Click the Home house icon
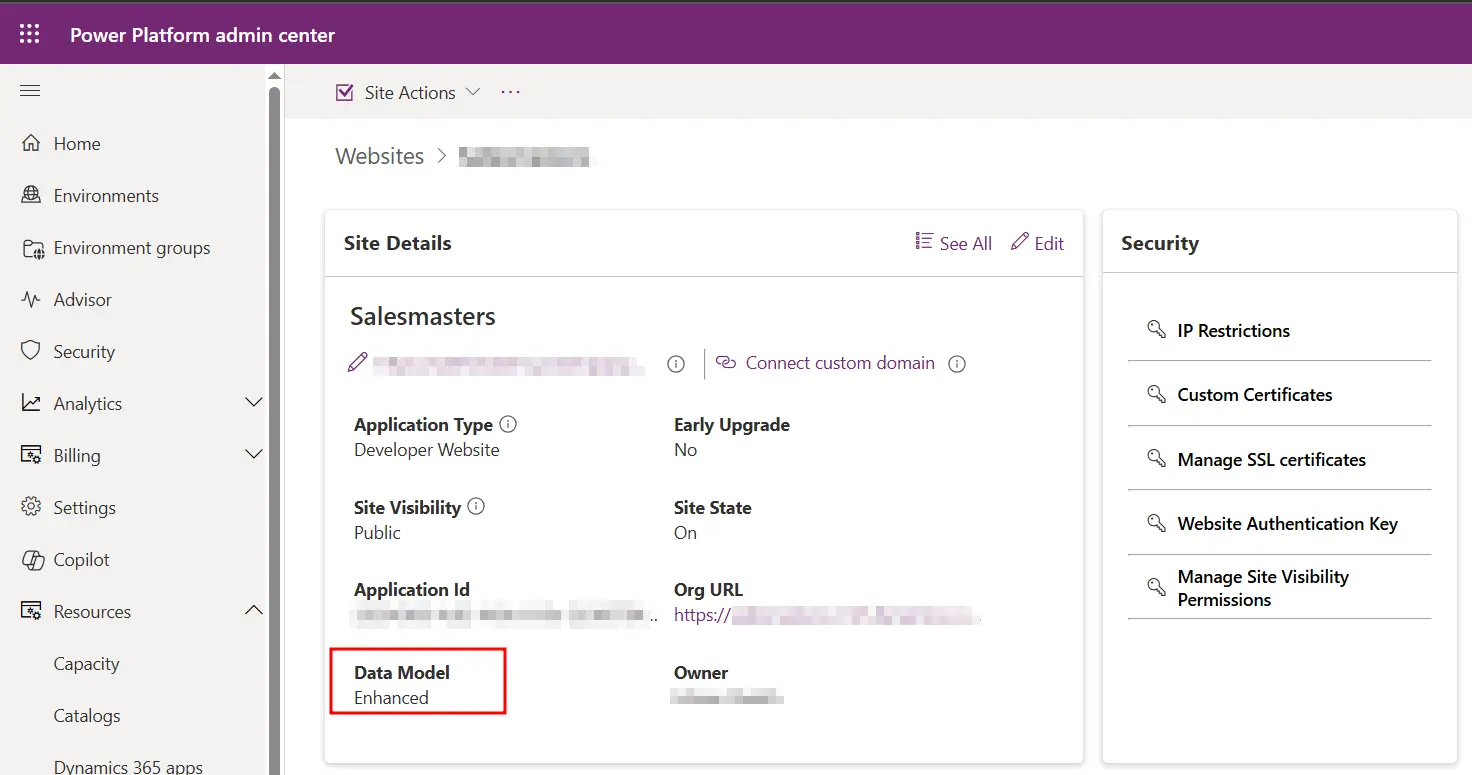 coord(31,143)
